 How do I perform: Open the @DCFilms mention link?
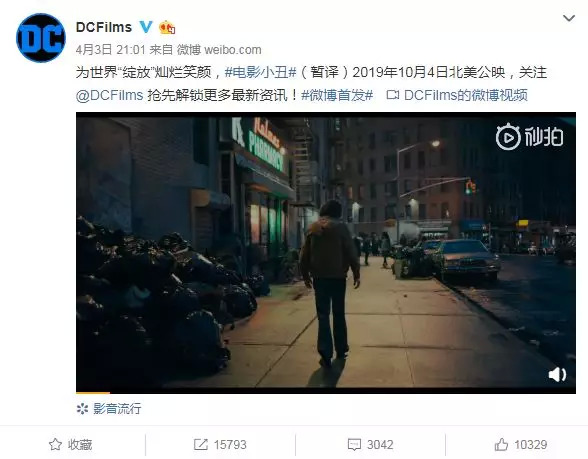[110, 95]
